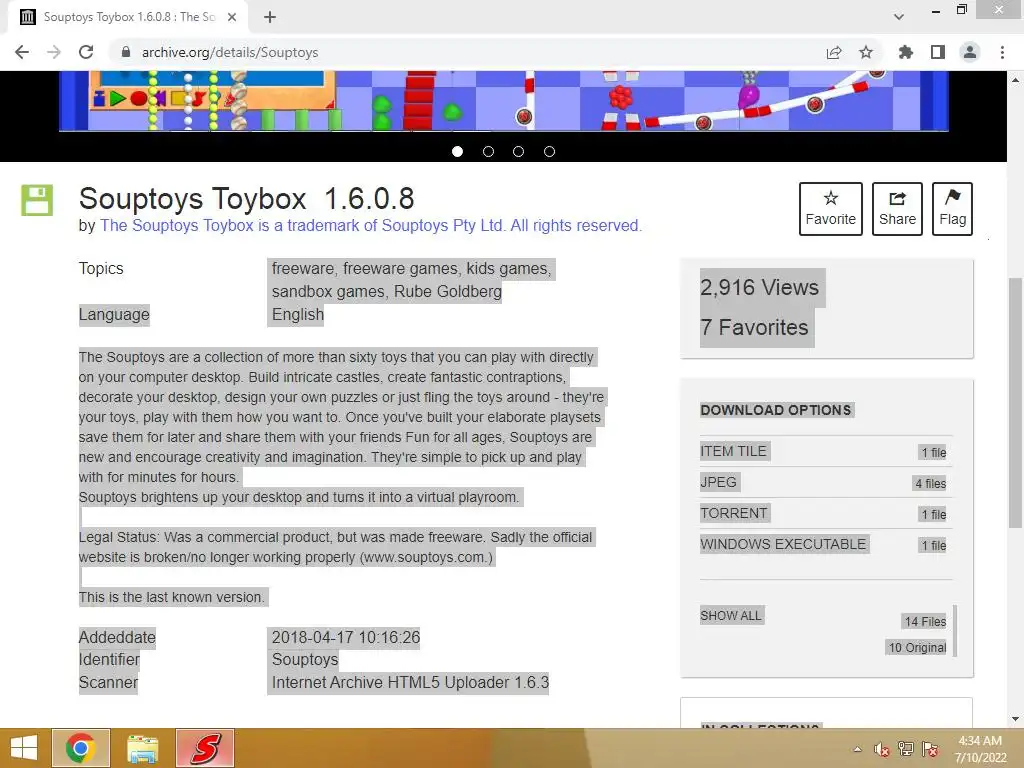Viewport: 1024px width, 768px height.
Task: Toggle the Chrome side panel icon
Action: tap(938, 52)
